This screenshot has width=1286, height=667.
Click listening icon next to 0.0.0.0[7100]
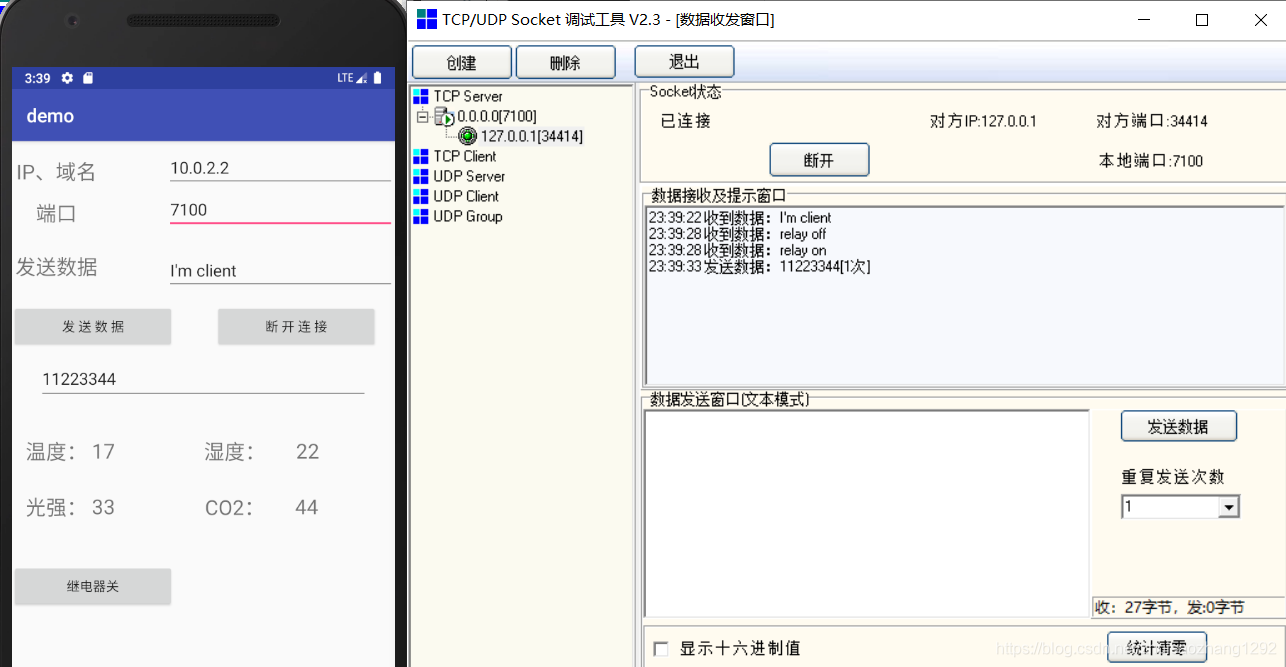(x=446, y=116)
